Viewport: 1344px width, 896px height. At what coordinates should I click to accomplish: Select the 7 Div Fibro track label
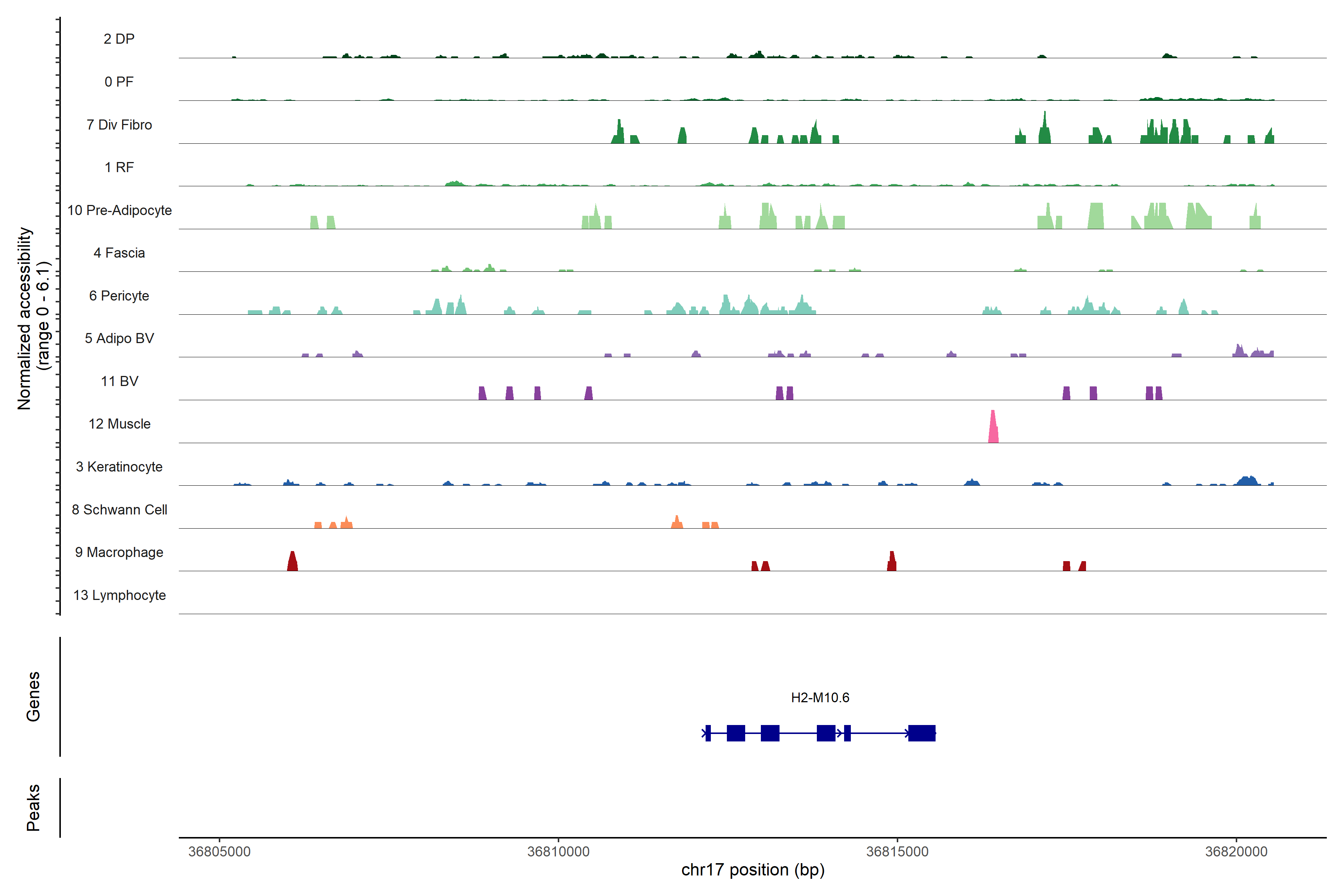tap(119, 125)
